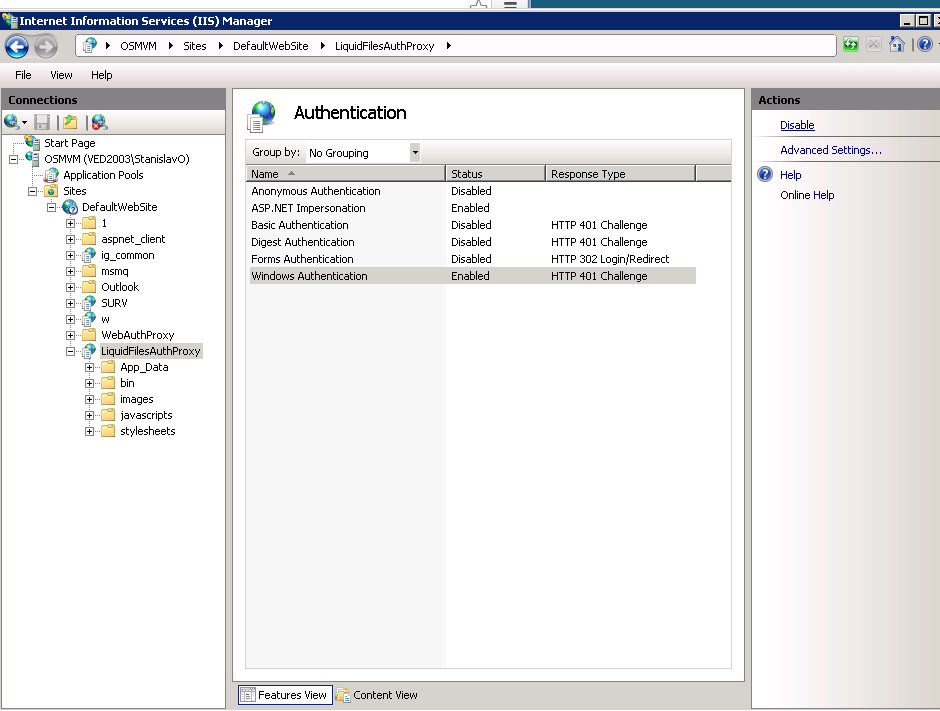Expand the WebAuthProxy tree node

71,335
